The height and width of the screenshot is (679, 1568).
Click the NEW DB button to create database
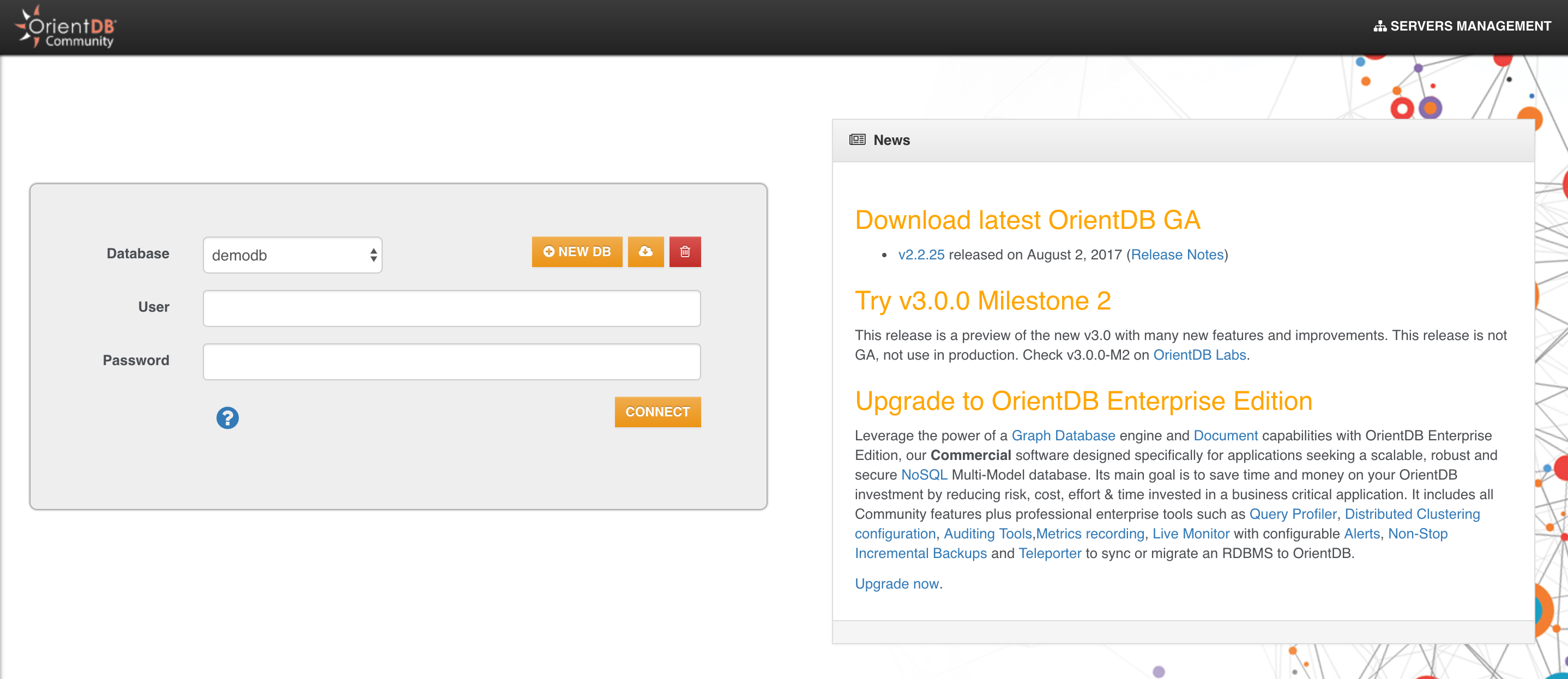(x=578, y=251)
